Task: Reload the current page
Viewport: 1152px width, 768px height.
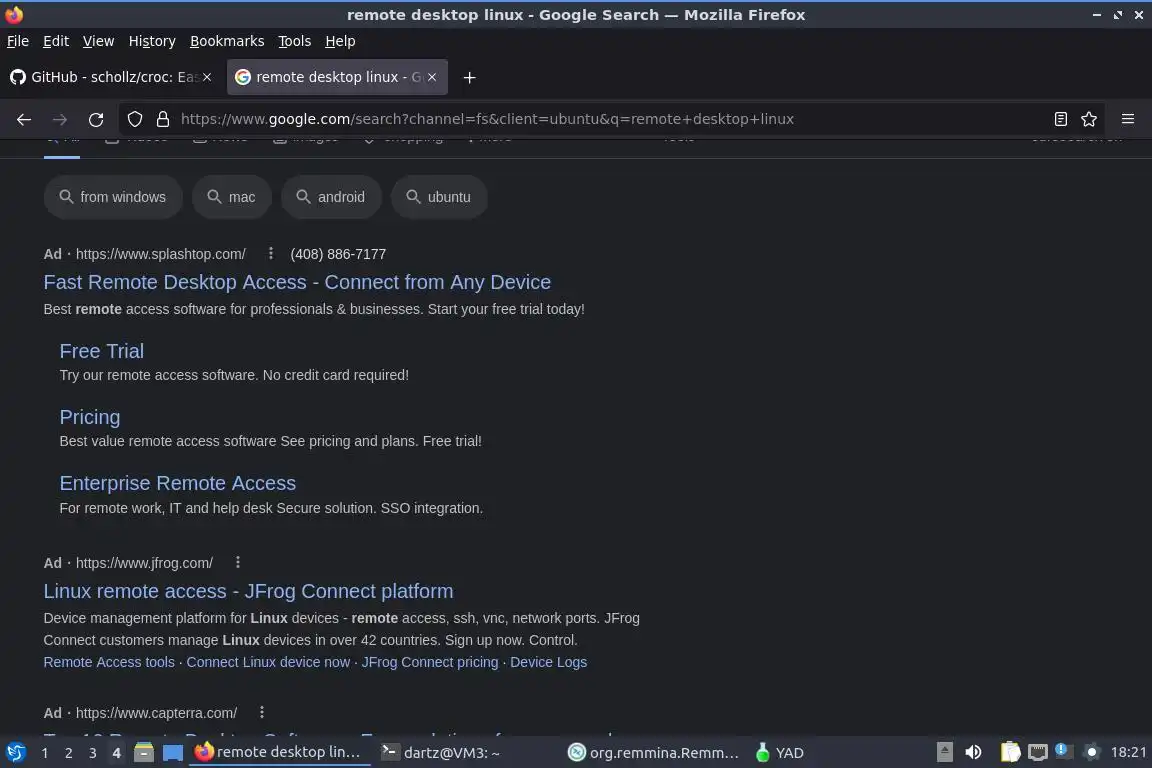Action: pos(96,119)
